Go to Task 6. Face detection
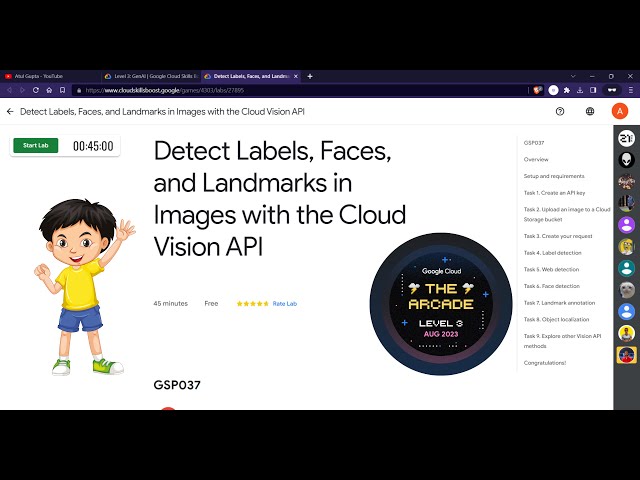 click(551, 287)
